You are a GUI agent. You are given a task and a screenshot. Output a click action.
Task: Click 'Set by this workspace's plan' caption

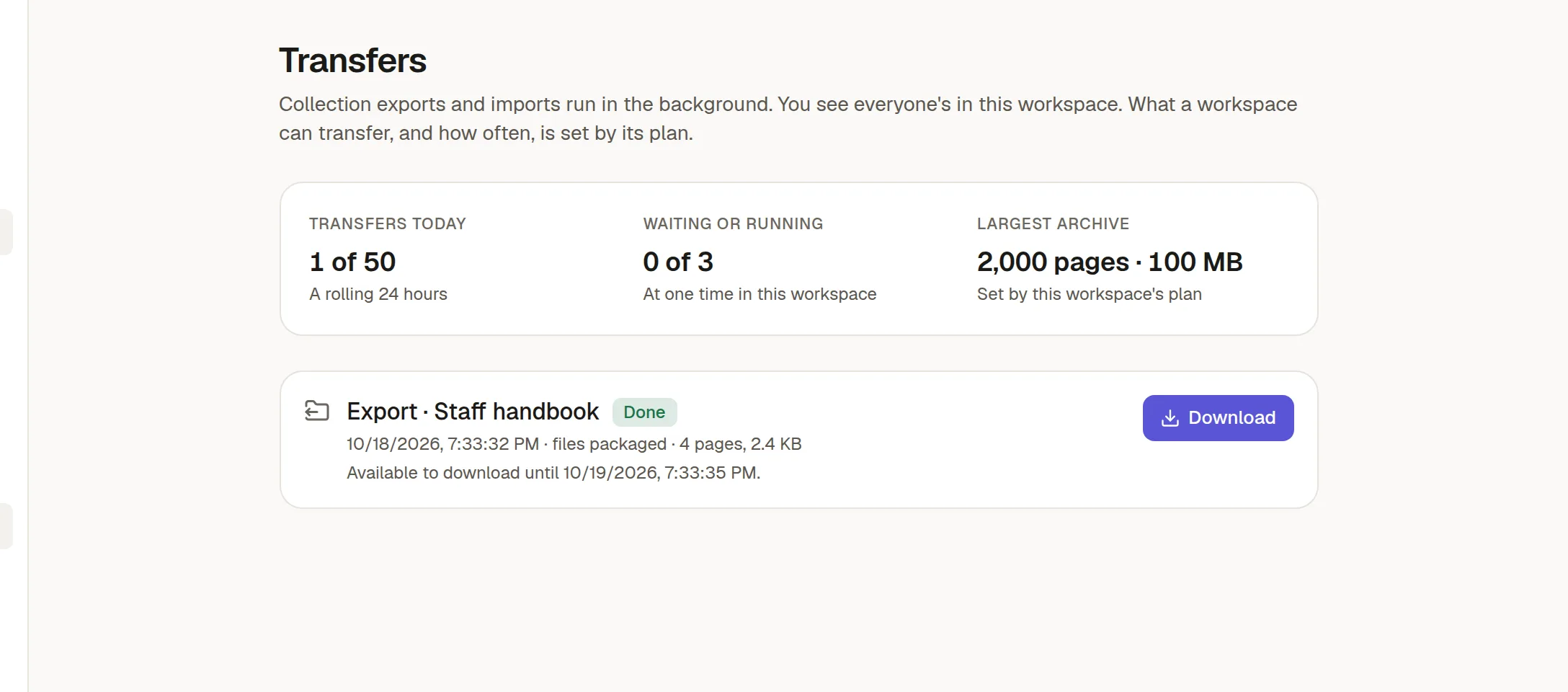[1090, 294]
